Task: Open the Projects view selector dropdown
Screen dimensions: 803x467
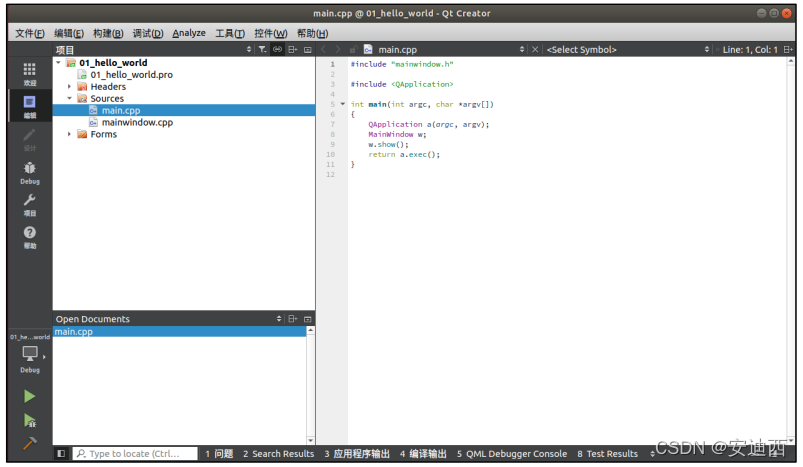Action: 249,49
